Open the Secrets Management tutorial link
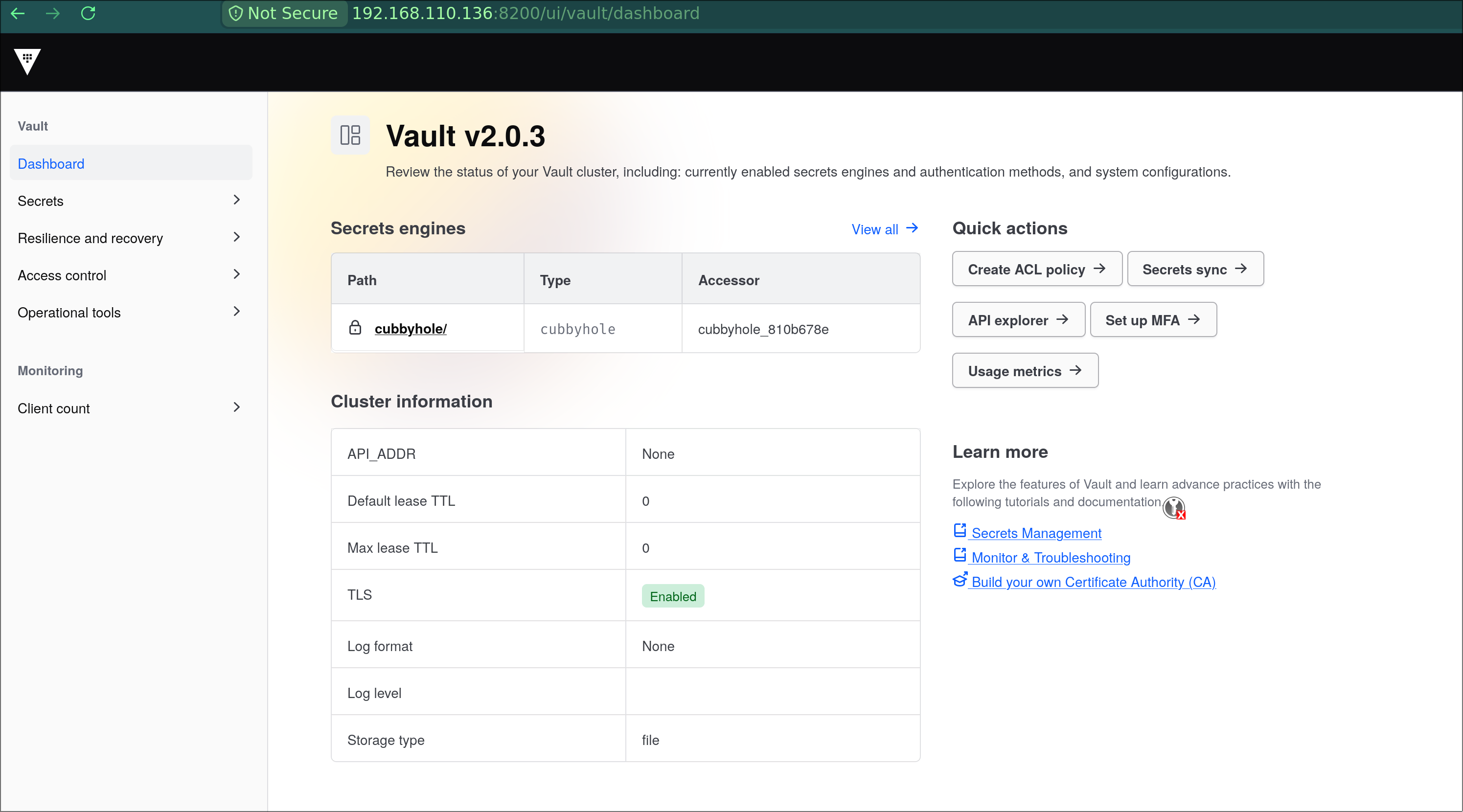Image resolution: width=1463 pixels, height=812 pixels. tap(1036, 533)
